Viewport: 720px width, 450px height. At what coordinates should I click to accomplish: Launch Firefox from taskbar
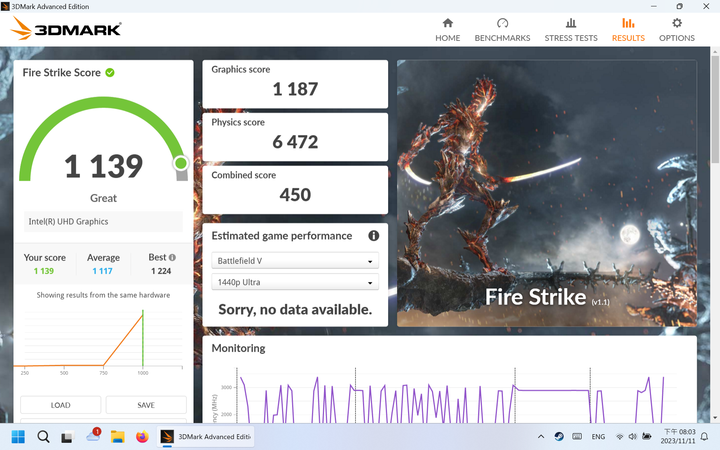142,436
